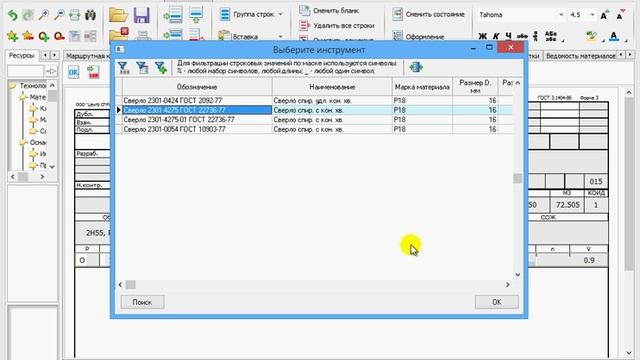Select row Сверло 2301-0054 ГОСТ 10903-77

pos(313,129)
